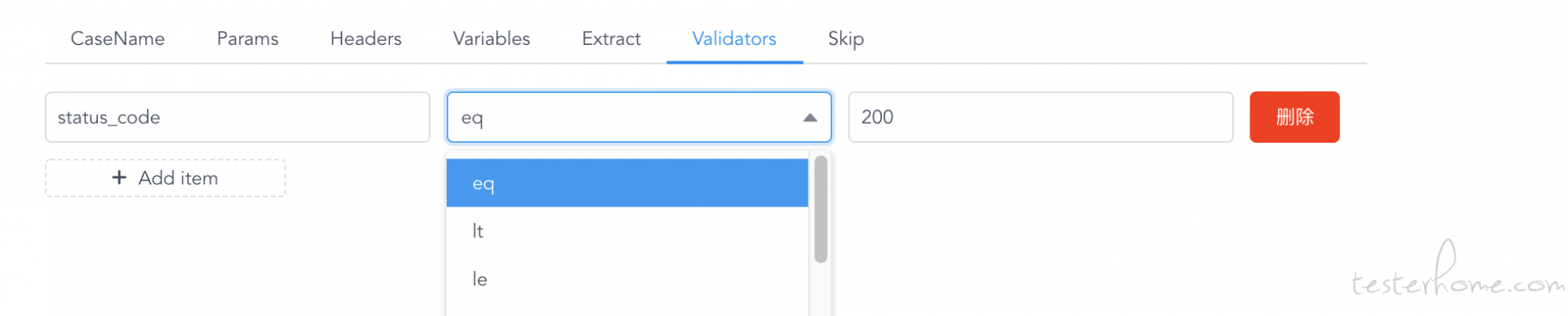The image size is (1568, 316).
Task: Select the Validators tab
Action: [x=734, y=38]
